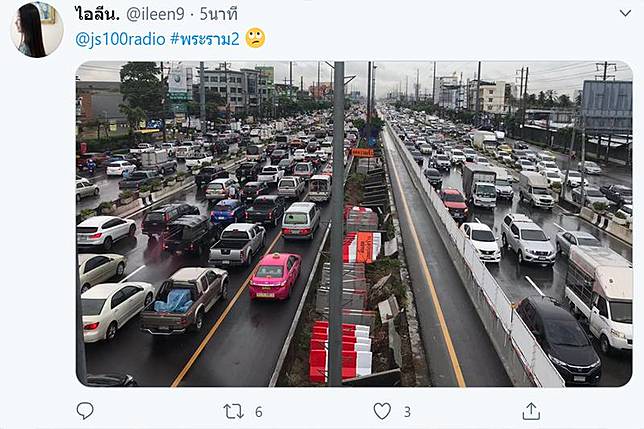Open the traffic jam photo in full view

pyautogui.click(x=354, y=224)
